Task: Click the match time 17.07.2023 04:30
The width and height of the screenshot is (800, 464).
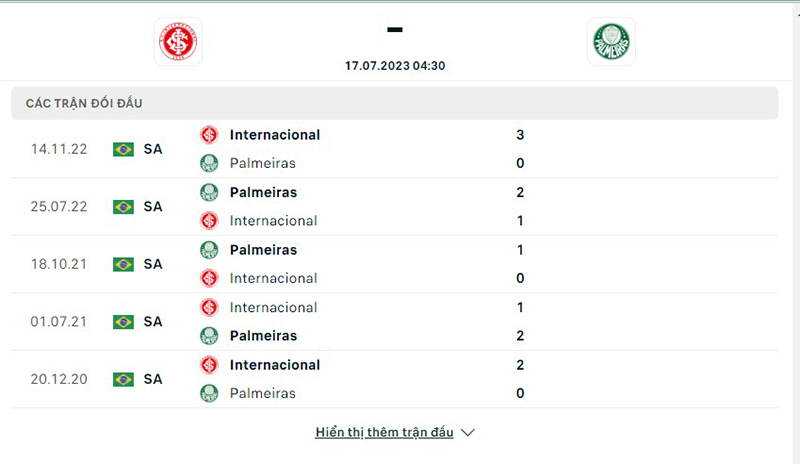Action: (395, 65)
